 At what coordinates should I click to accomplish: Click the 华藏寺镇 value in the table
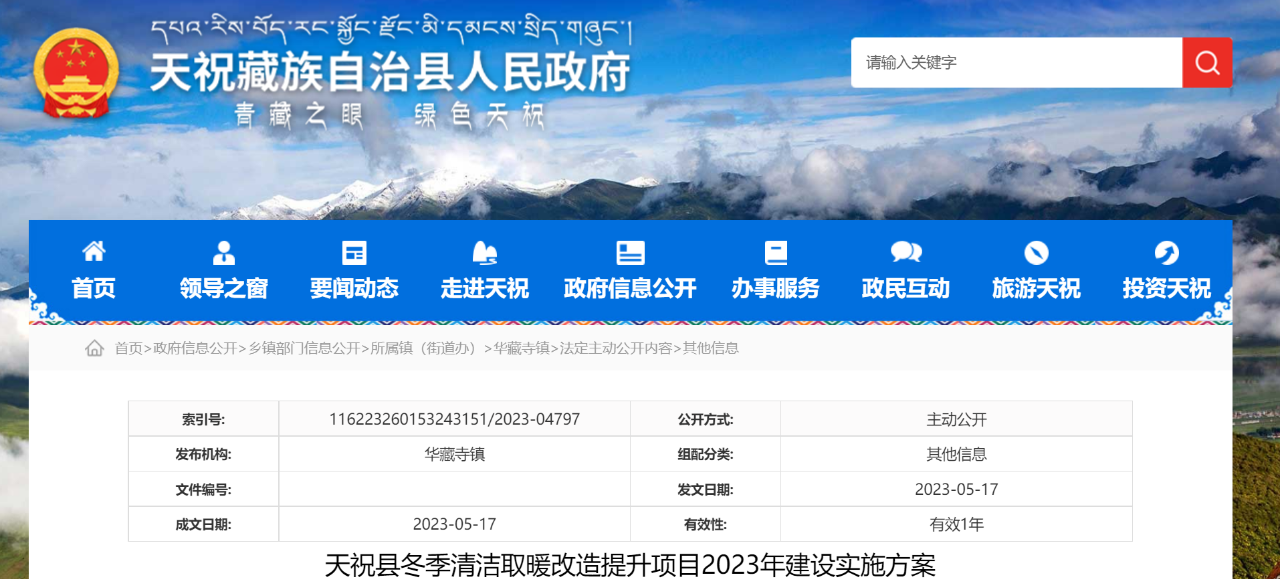[455, 454]
